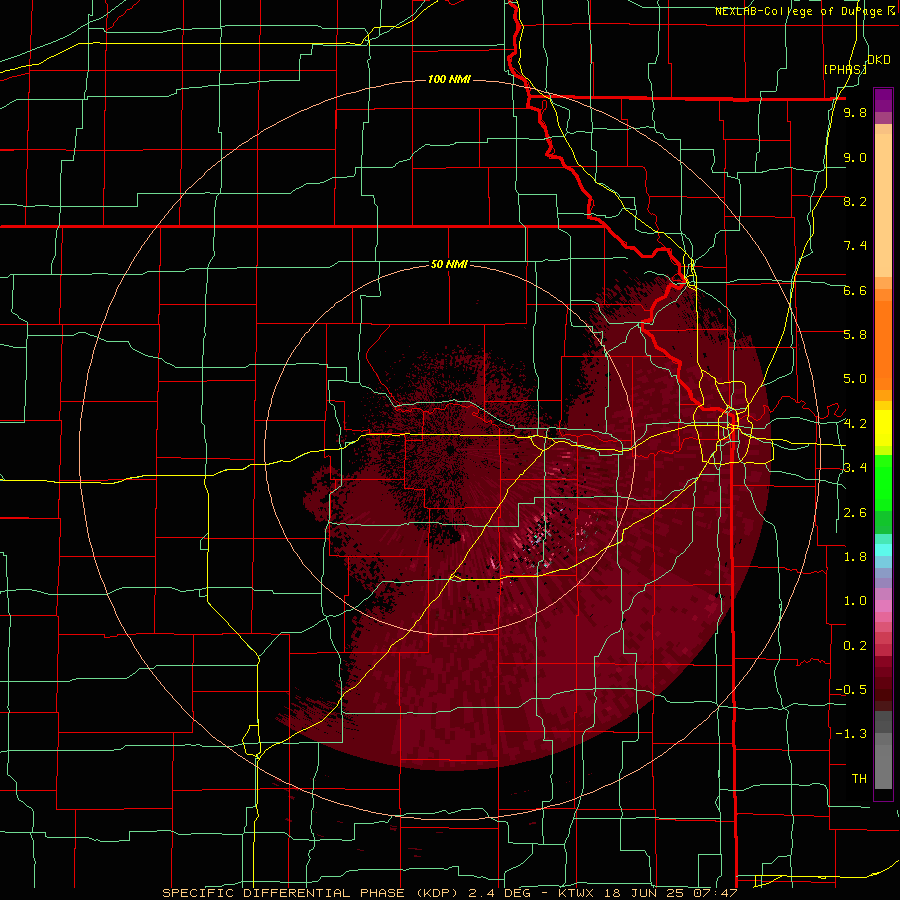Click the 9.8 value on the color scale
The height and width of the screenshot is (900, 900).
855,112
